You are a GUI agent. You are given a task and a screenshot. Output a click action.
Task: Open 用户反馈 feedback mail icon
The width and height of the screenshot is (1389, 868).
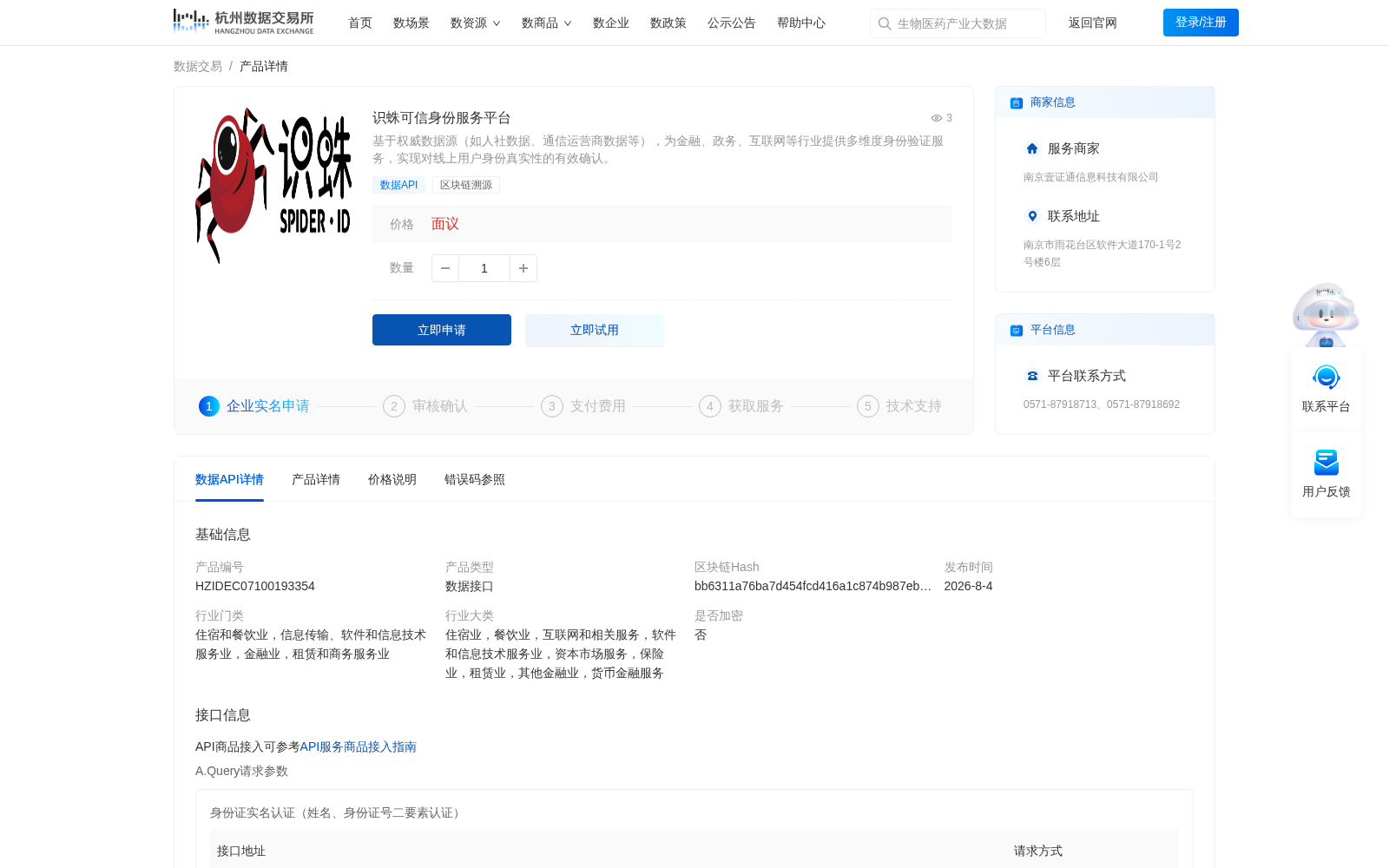coord(1326,463)
